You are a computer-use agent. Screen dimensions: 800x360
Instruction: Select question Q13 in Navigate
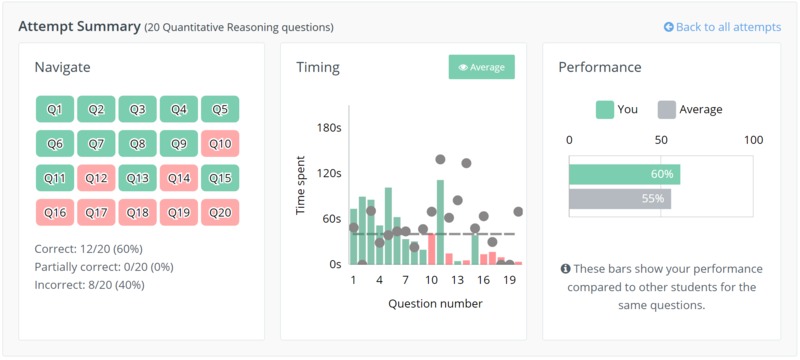click(x=138, y=178)
